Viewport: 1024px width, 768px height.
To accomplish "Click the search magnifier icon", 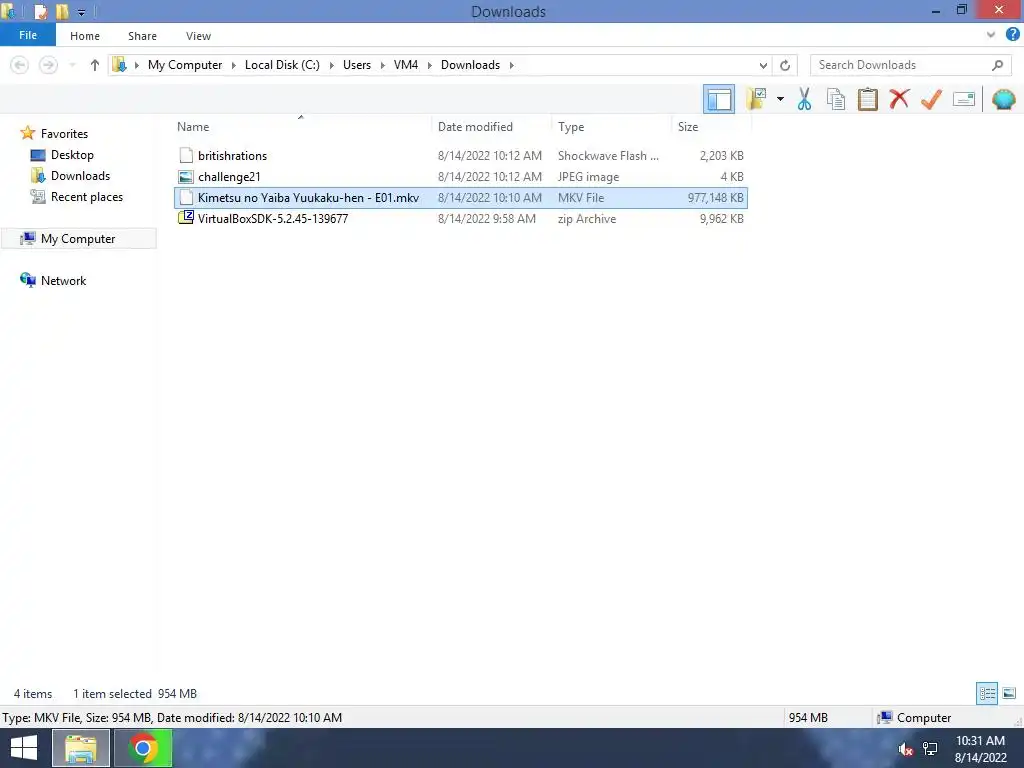I will [x=997, y=65].
